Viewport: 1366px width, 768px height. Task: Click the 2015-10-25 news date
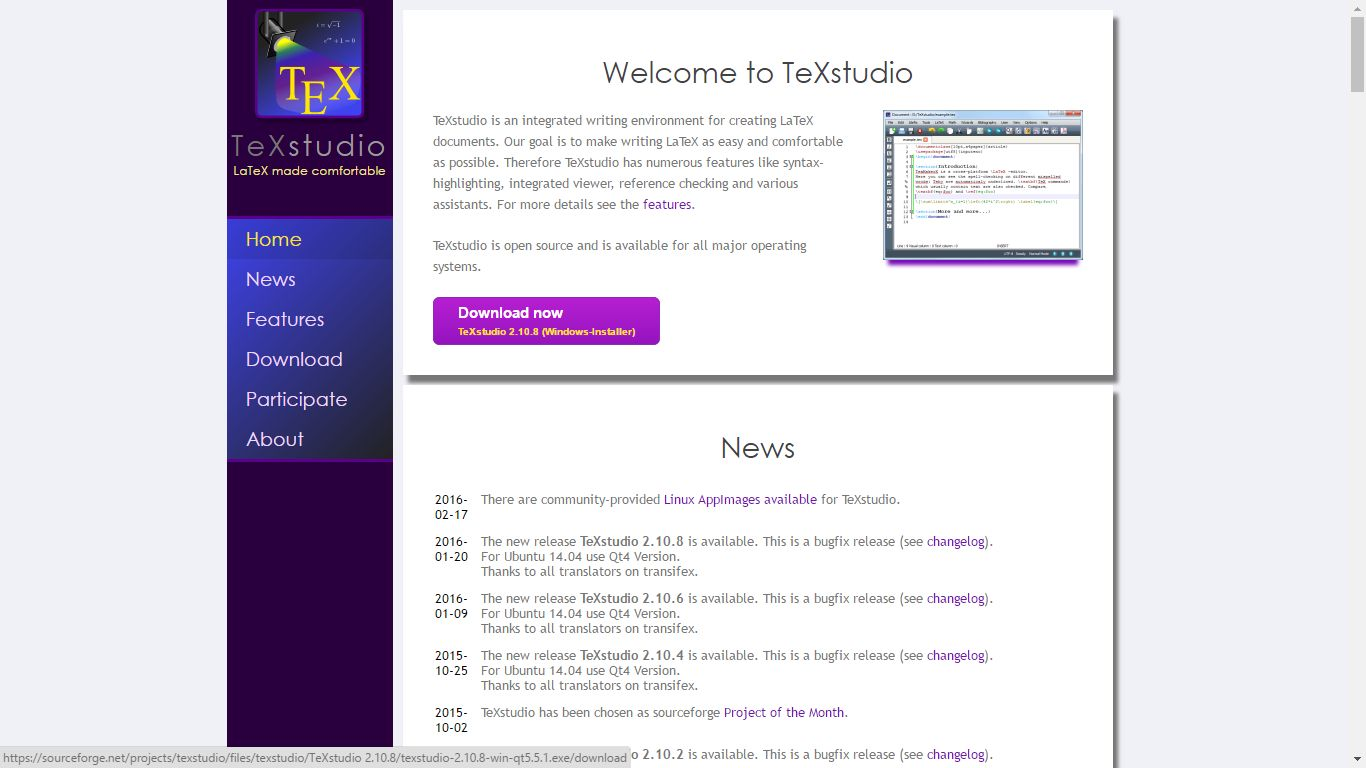(x=451, y=663)
